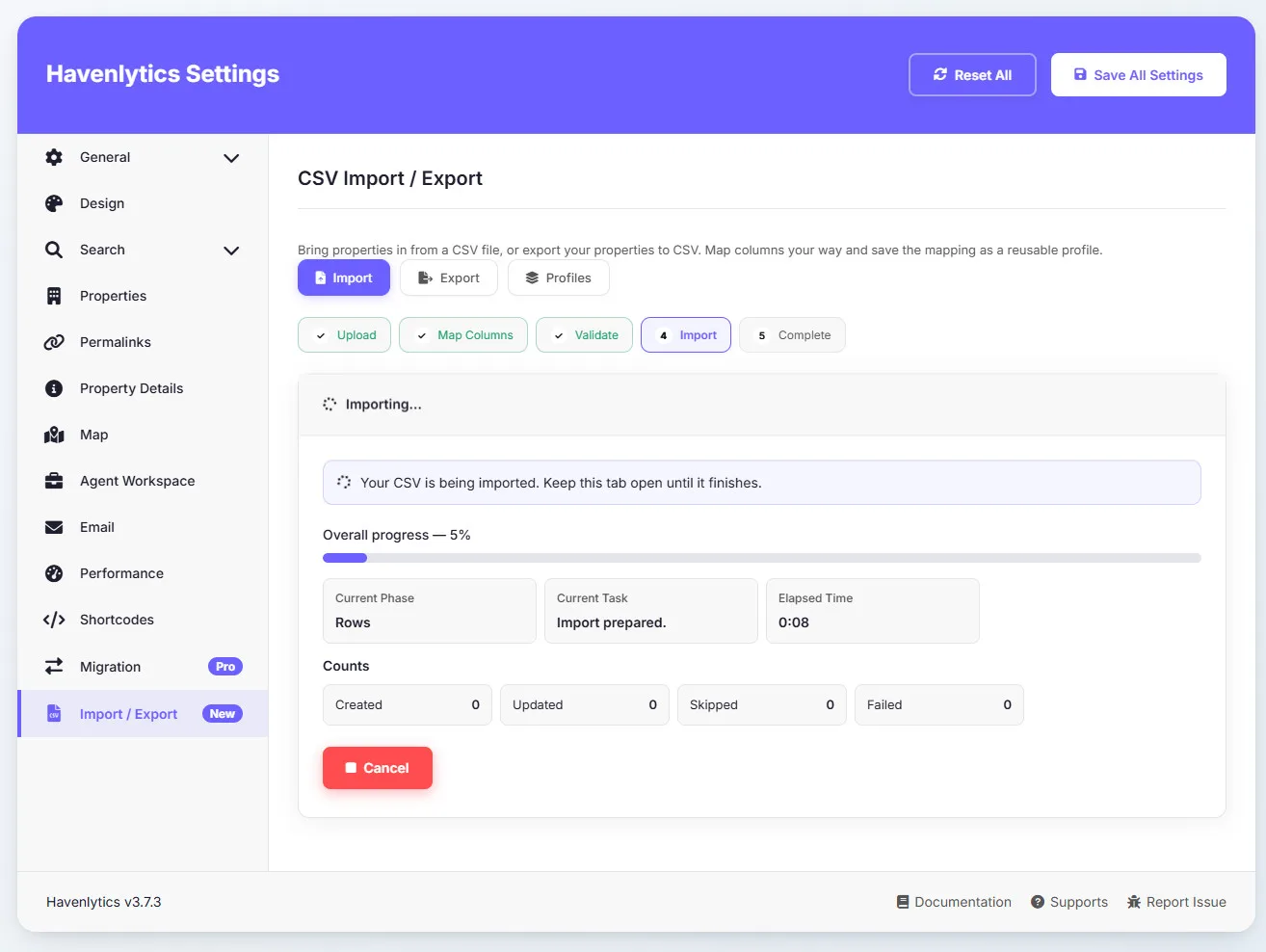The width and height of the screenshot is (1266, 952).
Task: Click the spinner icon in the CSV notice
Action: click(344, 482)
